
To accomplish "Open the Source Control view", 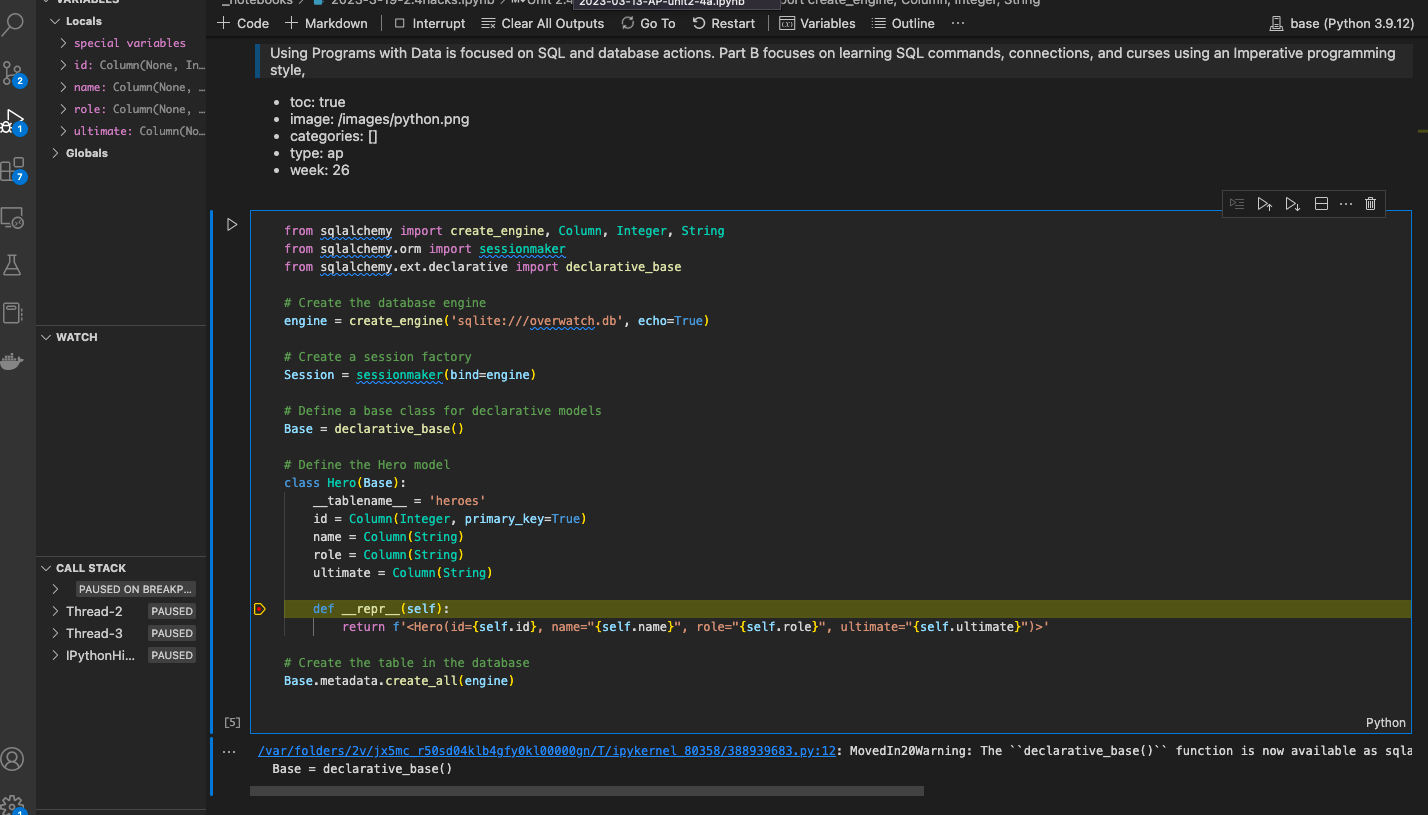I will point(13,73).
